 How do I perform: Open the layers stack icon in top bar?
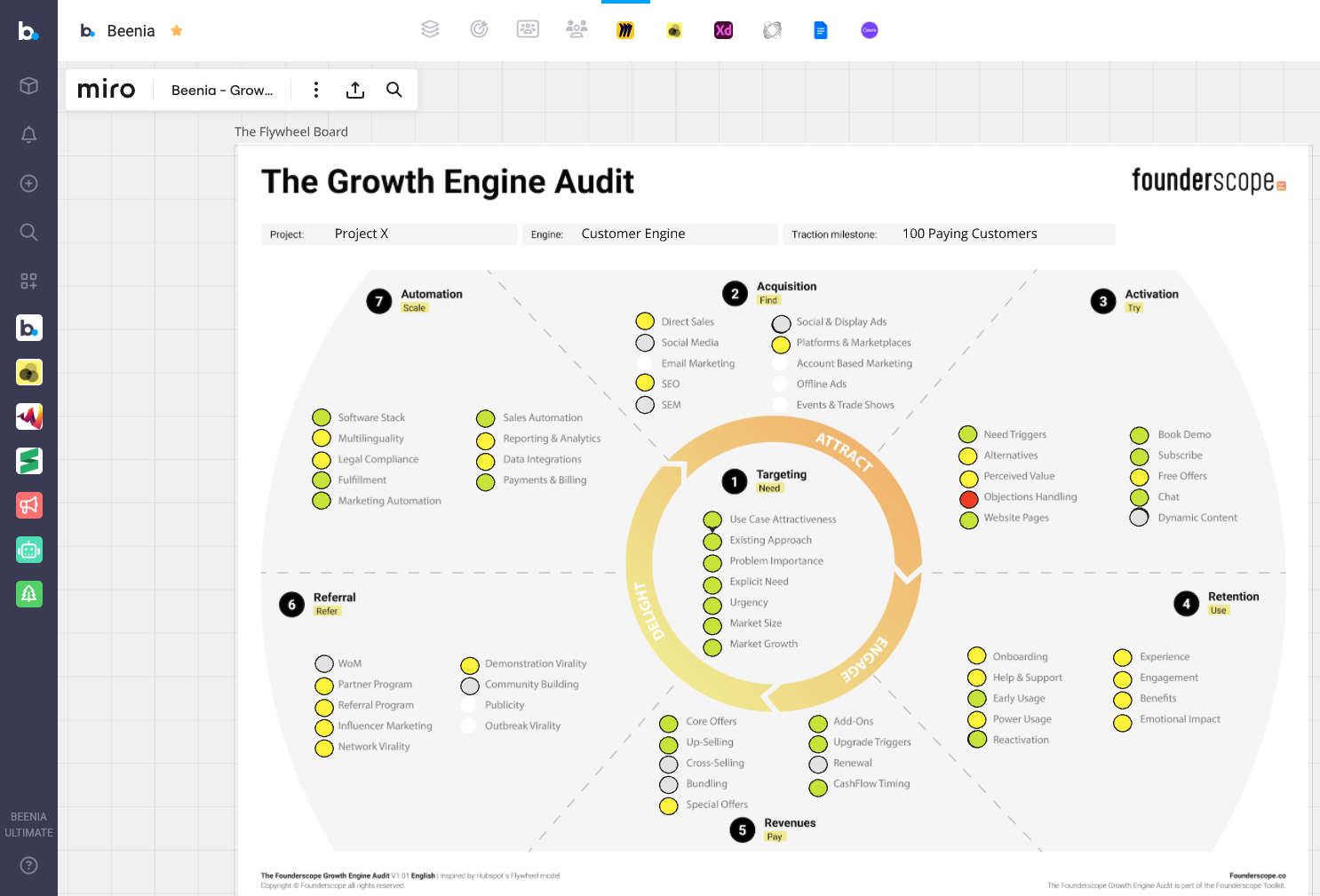pos(430,29)
